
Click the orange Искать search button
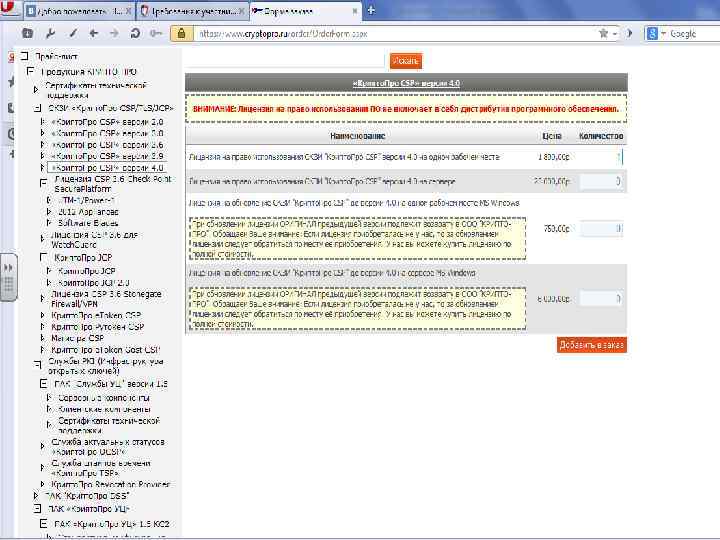[x=405, y=61]
